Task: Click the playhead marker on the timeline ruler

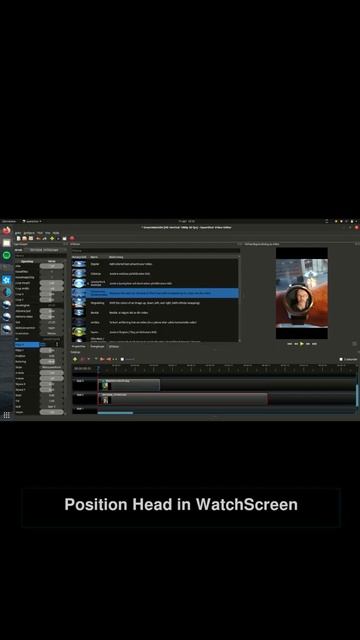Action: (x=98, y=368)
